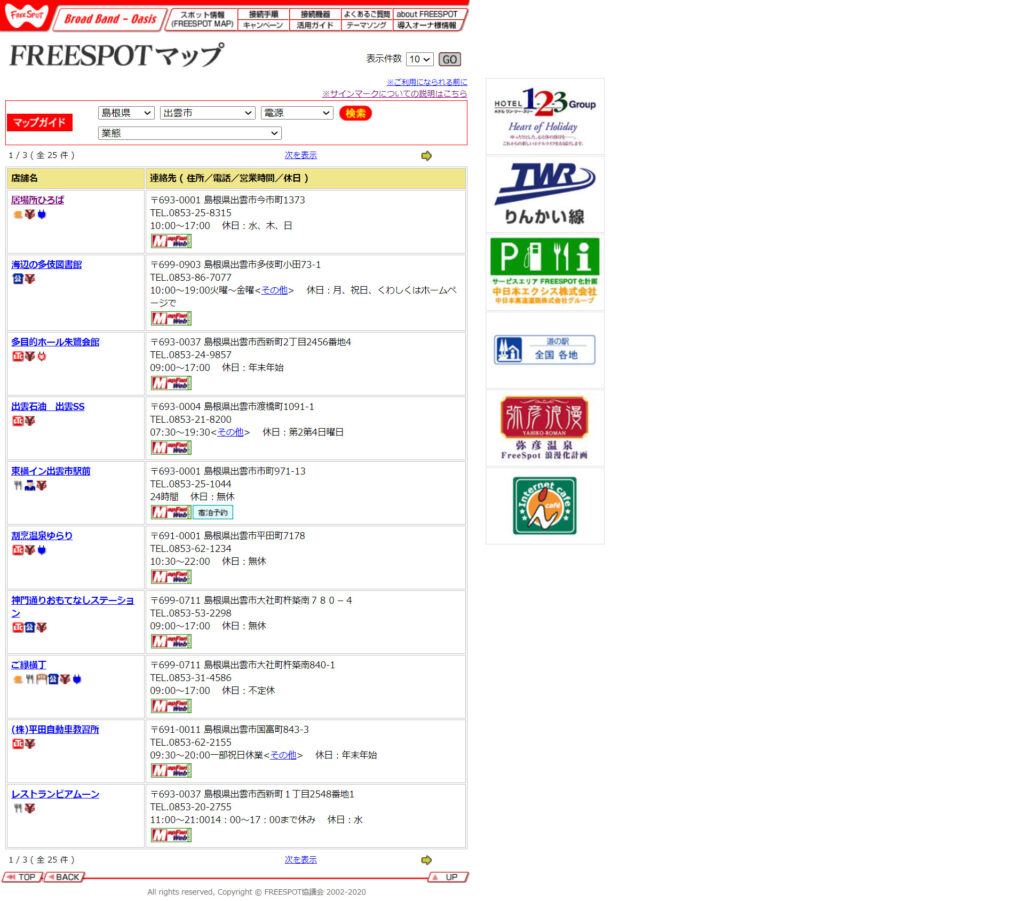
Task: Open the 出雲市 city dropdown
Action: [208, 113]
